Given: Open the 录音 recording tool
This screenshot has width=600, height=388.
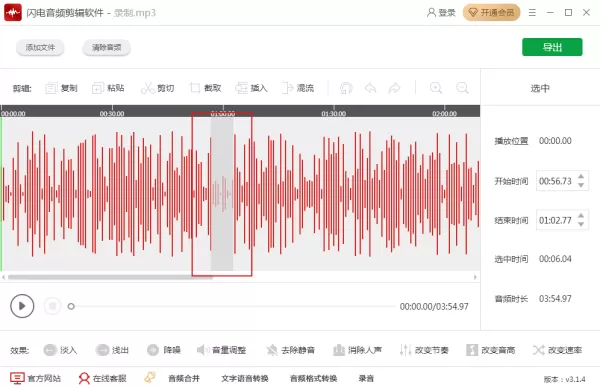Looking at the screenshot, I should pyautogui.click(x=366, y=378).
